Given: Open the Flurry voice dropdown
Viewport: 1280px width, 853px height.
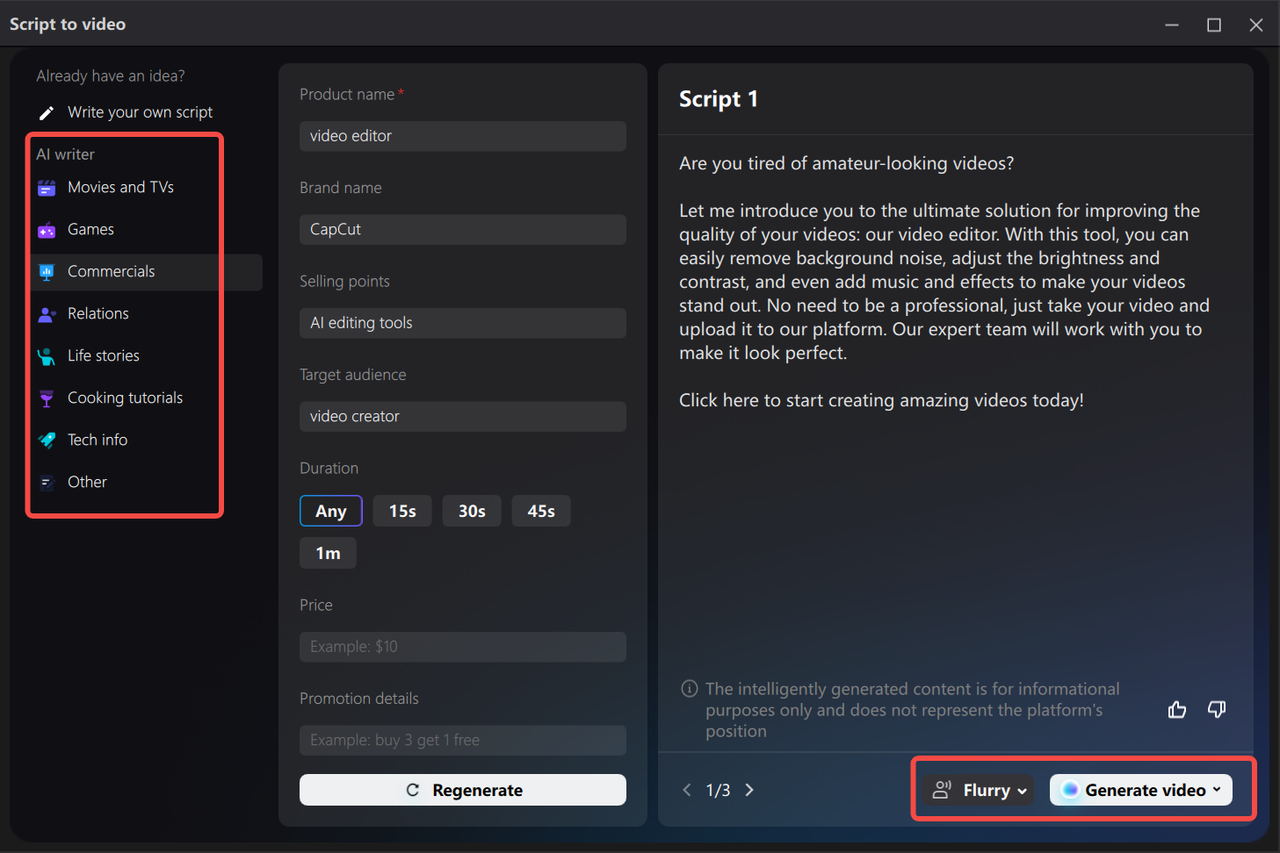Looking at the screenshot, I should point(978,789).
